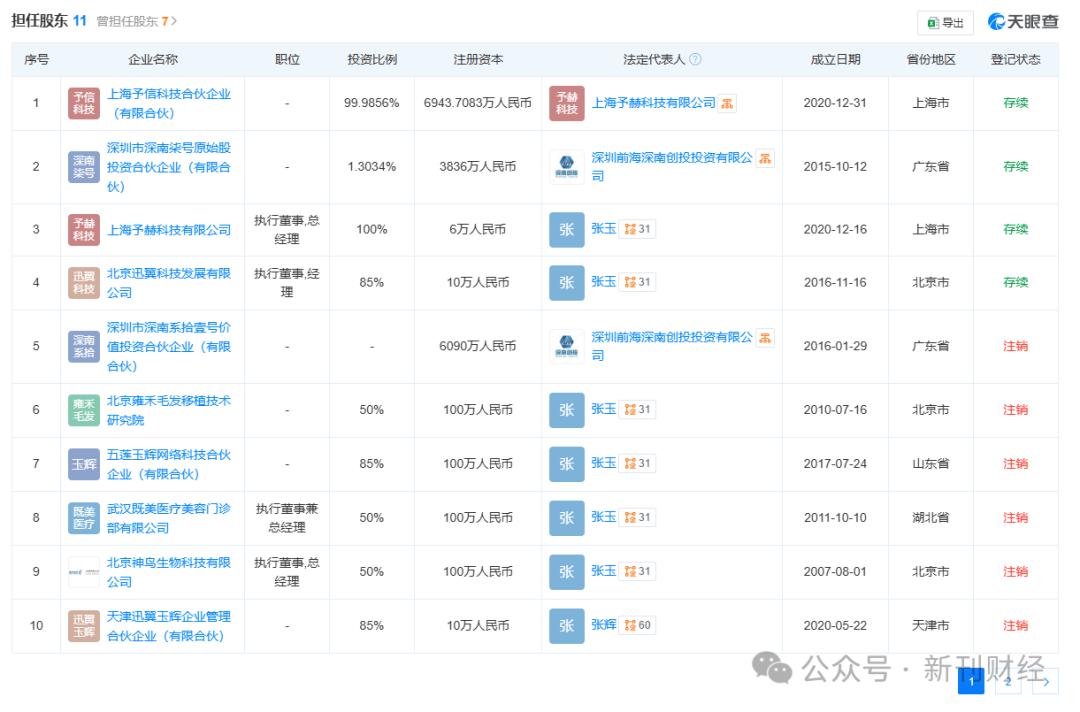Viewport: 1080px width, 712px height.
Task: Click the 北京神鸟生物 logo thumbnail
Action: (x=84, y=572)
